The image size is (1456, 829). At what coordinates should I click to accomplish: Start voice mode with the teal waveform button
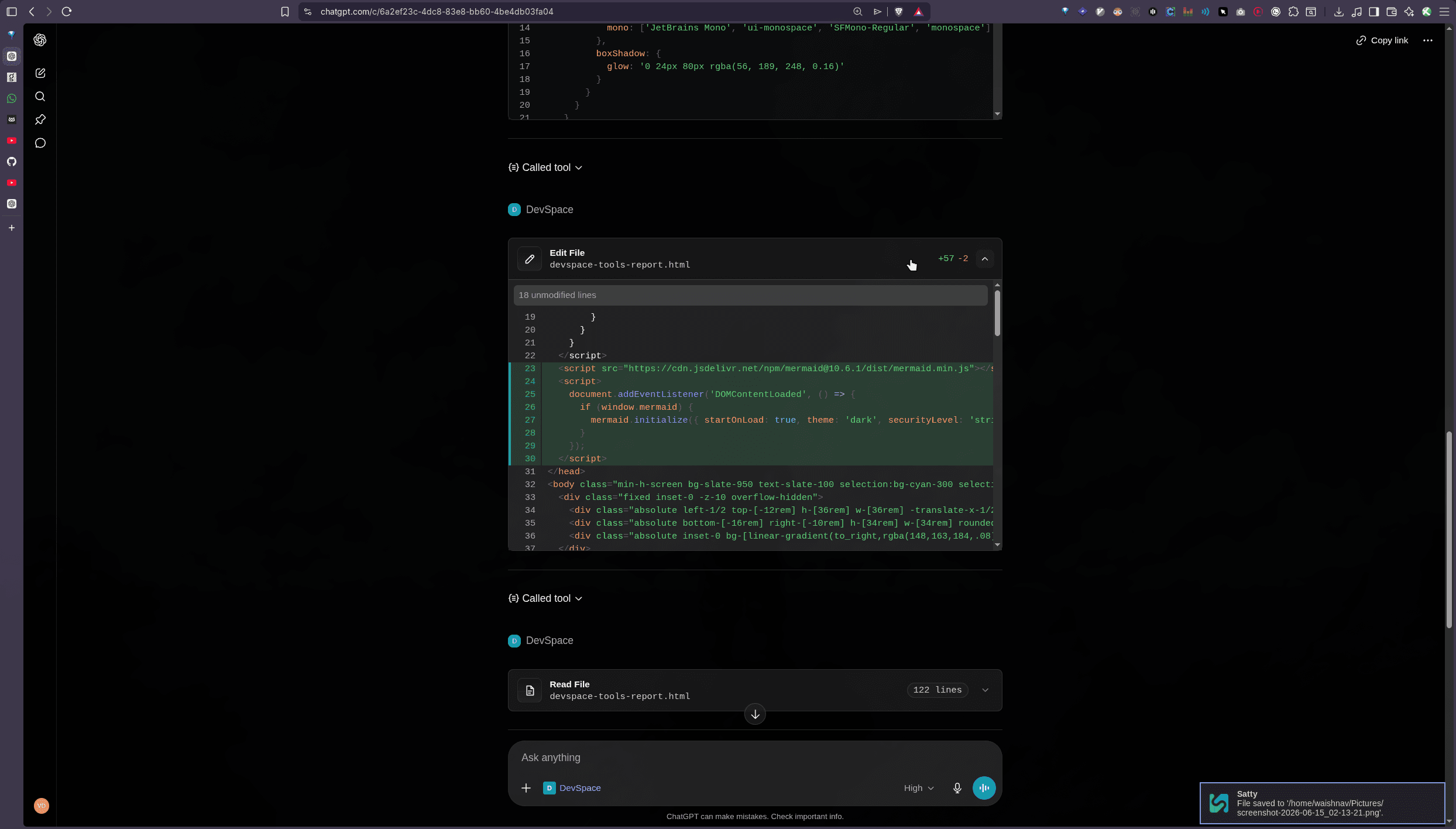984,788
